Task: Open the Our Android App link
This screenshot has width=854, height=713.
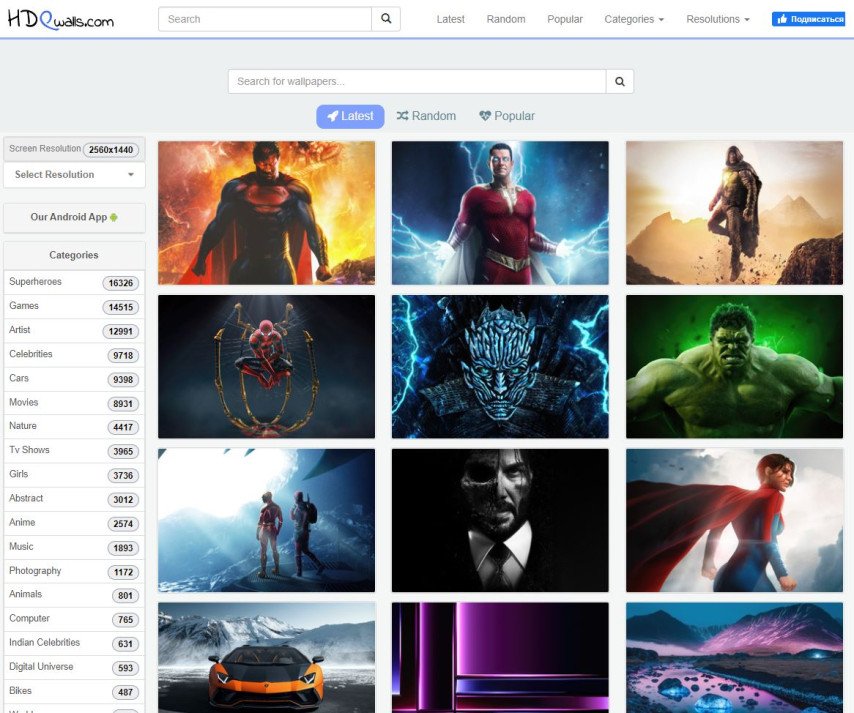Action: [74, 217]
